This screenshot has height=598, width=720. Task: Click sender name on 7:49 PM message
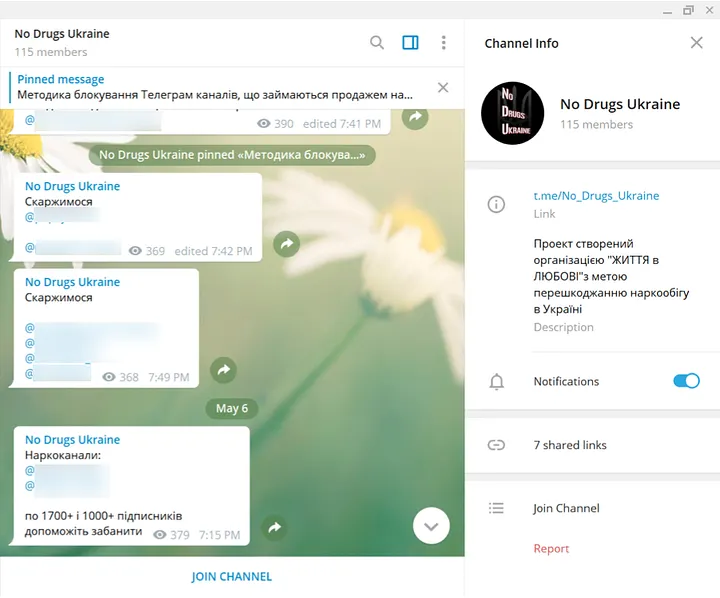[x=73, y=282]
